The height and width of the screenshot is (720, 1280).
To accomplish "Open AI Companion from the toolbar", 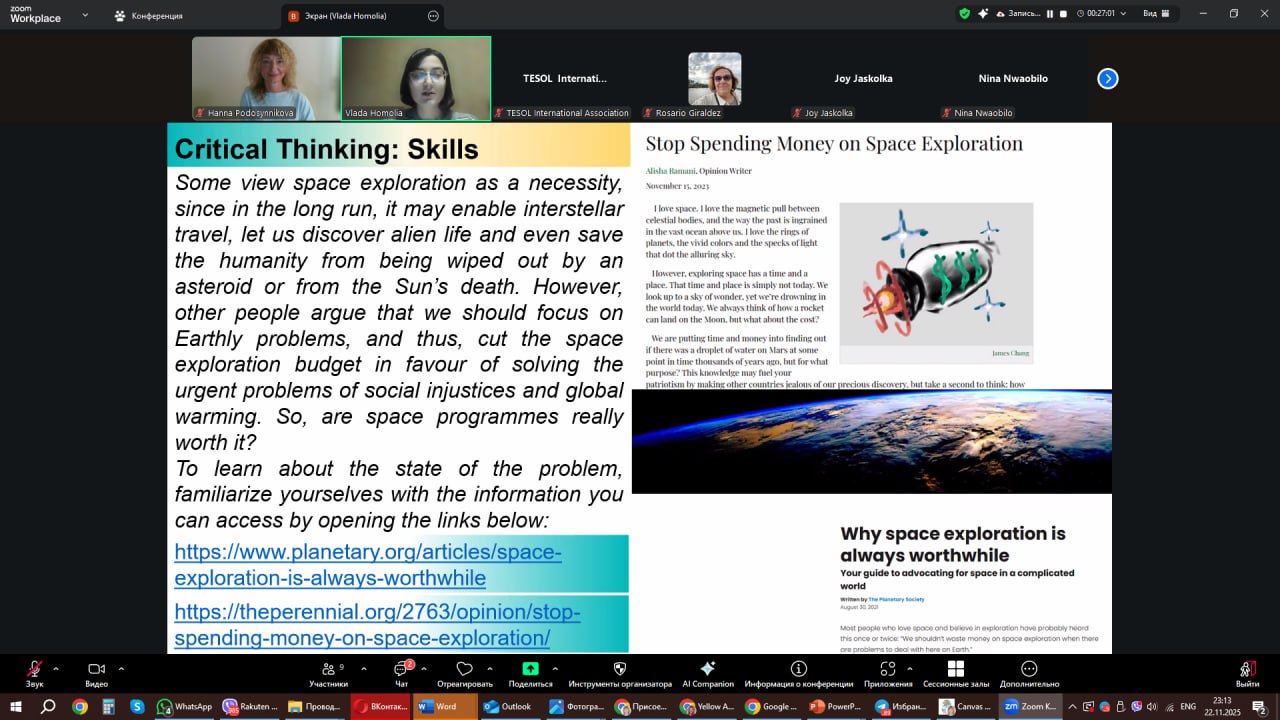I will pos(707,669).
